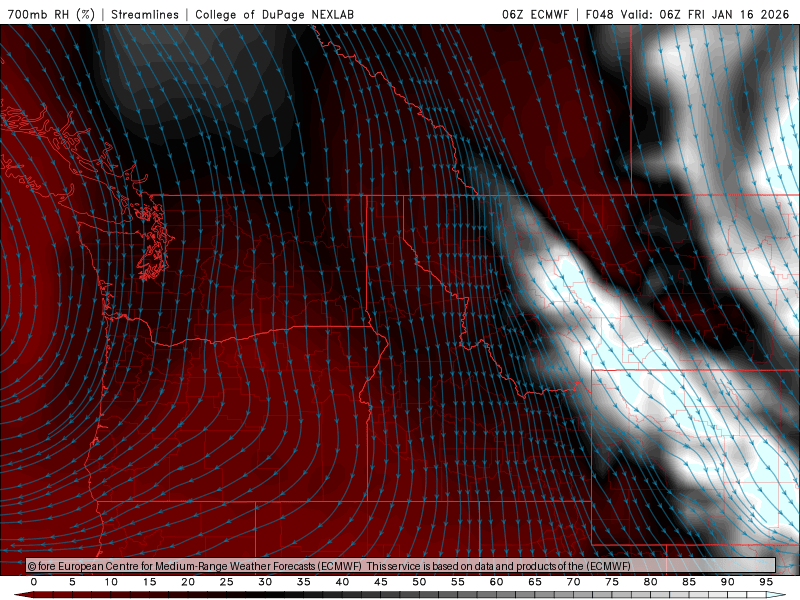The height and width of the screenshot is (600, 800).
Task: Click the "40" colorbar label
Action: (x=342, y=582)
